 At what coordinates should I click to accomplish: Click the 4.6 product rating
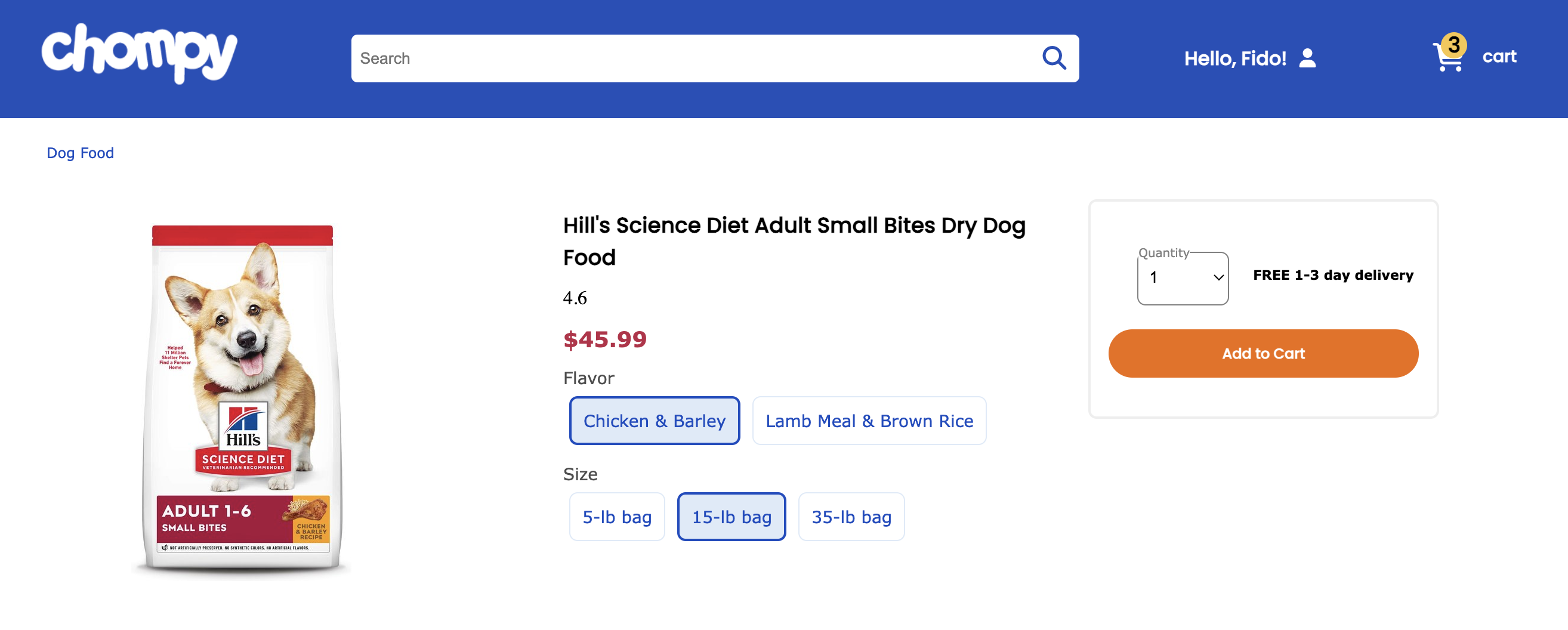[x=575, y=298]
